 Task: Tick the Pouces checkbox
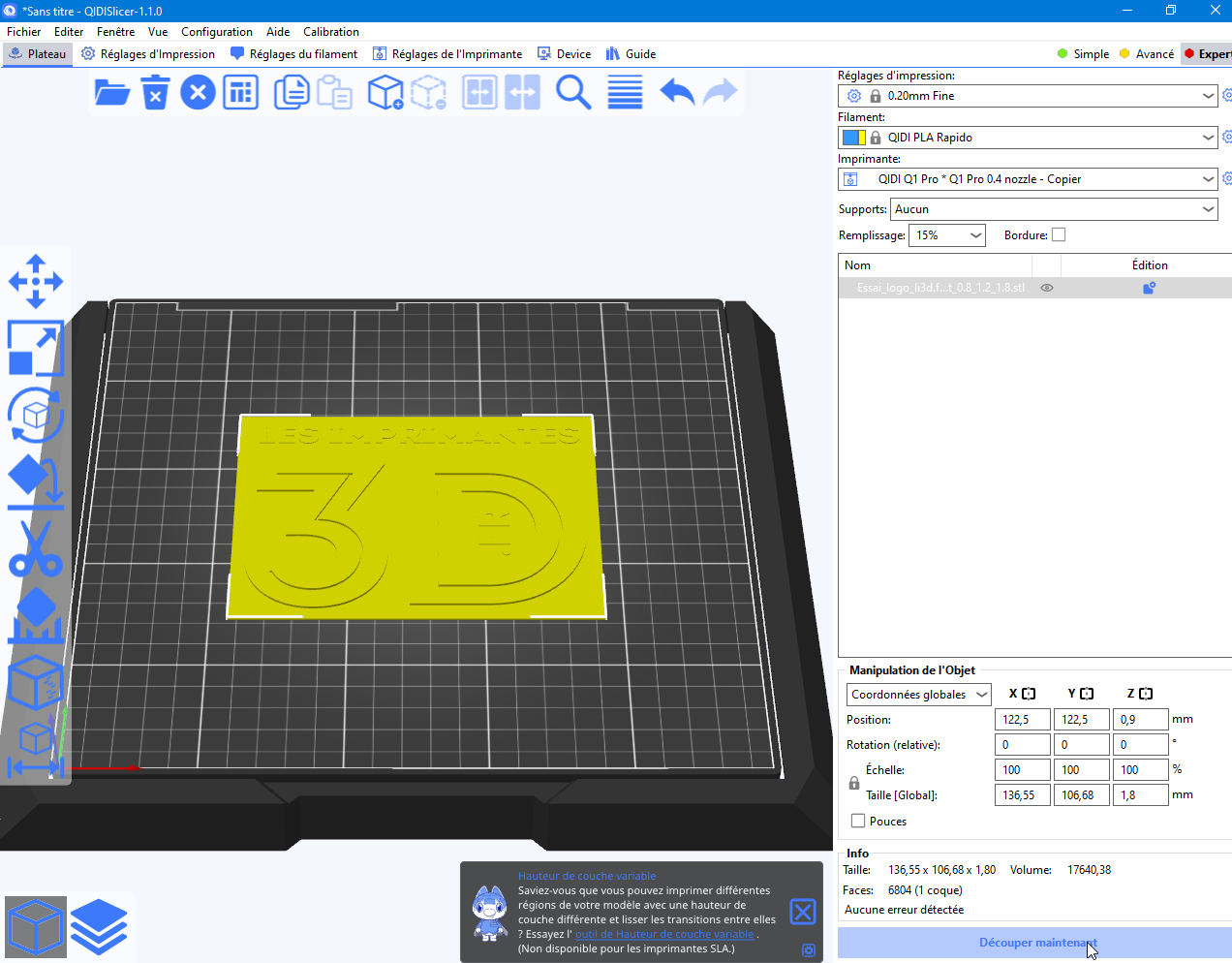858,821
